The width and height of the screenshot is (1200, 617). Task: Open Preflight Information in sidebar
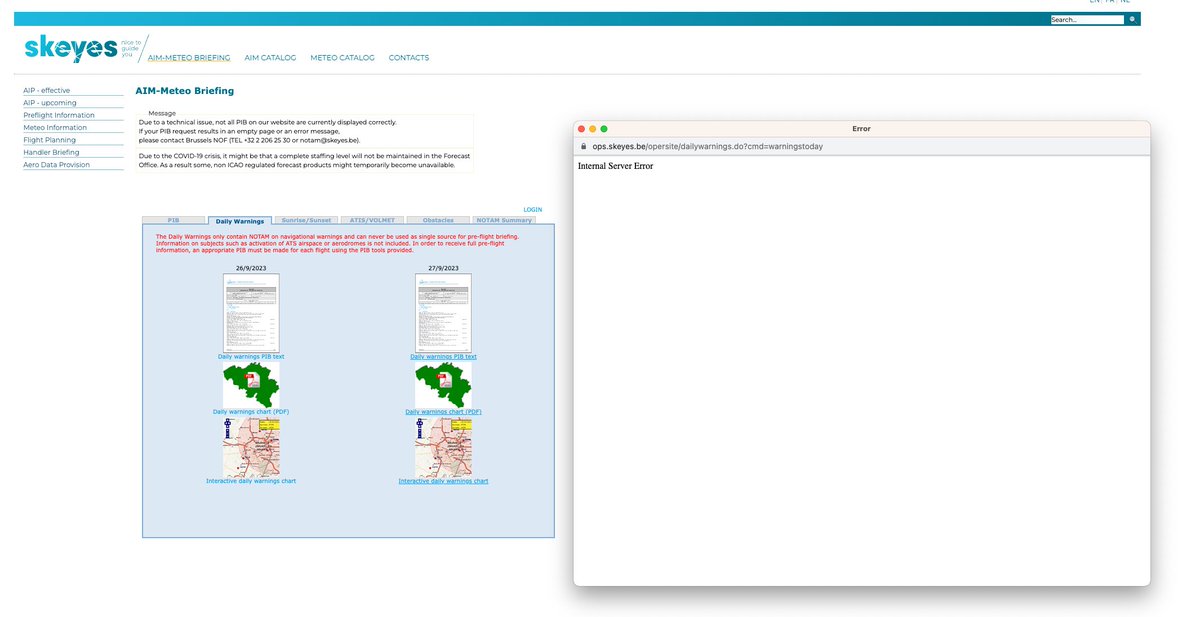[x=59, y=115]
